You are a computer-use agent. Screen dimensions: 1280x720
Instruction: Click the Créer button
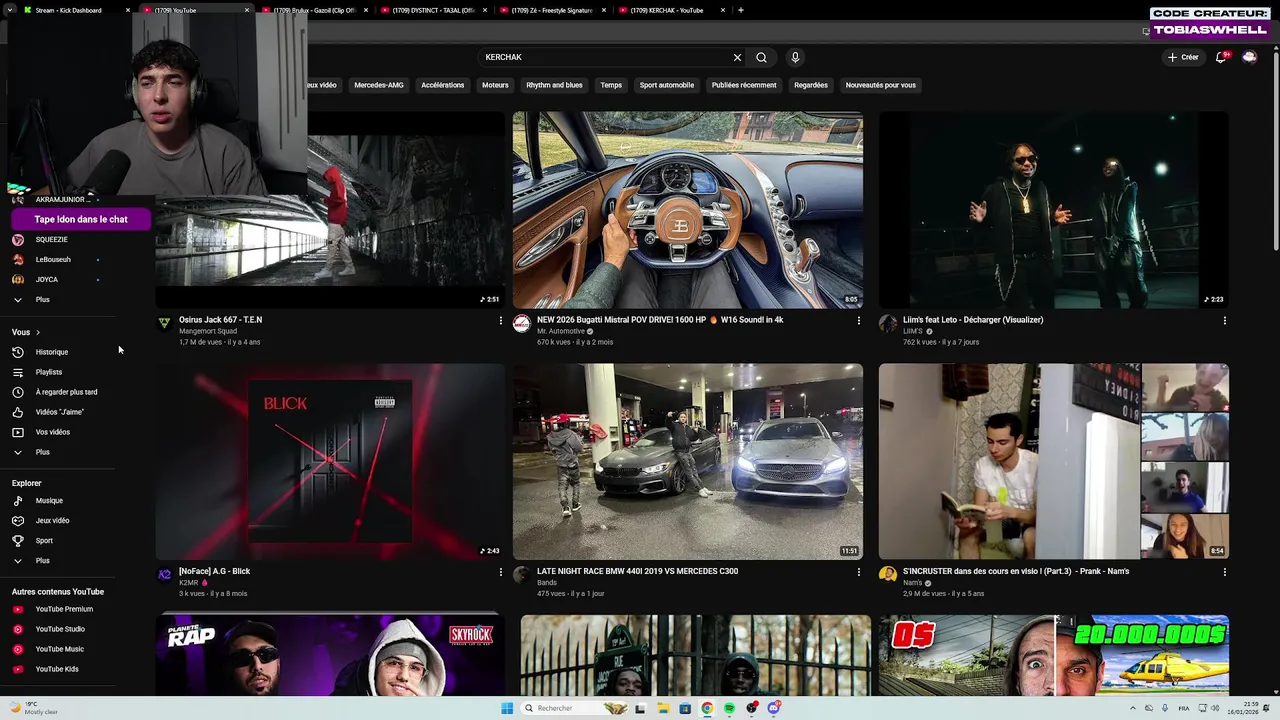tap(1183, 57)
